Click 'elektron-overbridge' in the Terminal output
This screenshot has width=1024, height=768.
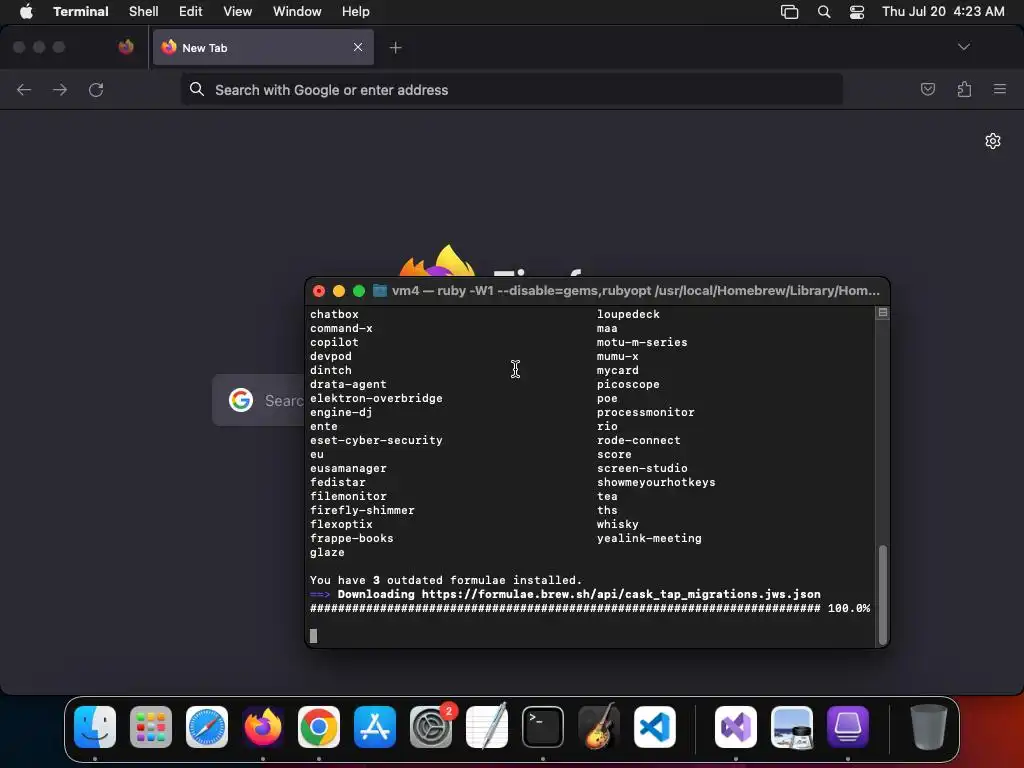(376, 398)
